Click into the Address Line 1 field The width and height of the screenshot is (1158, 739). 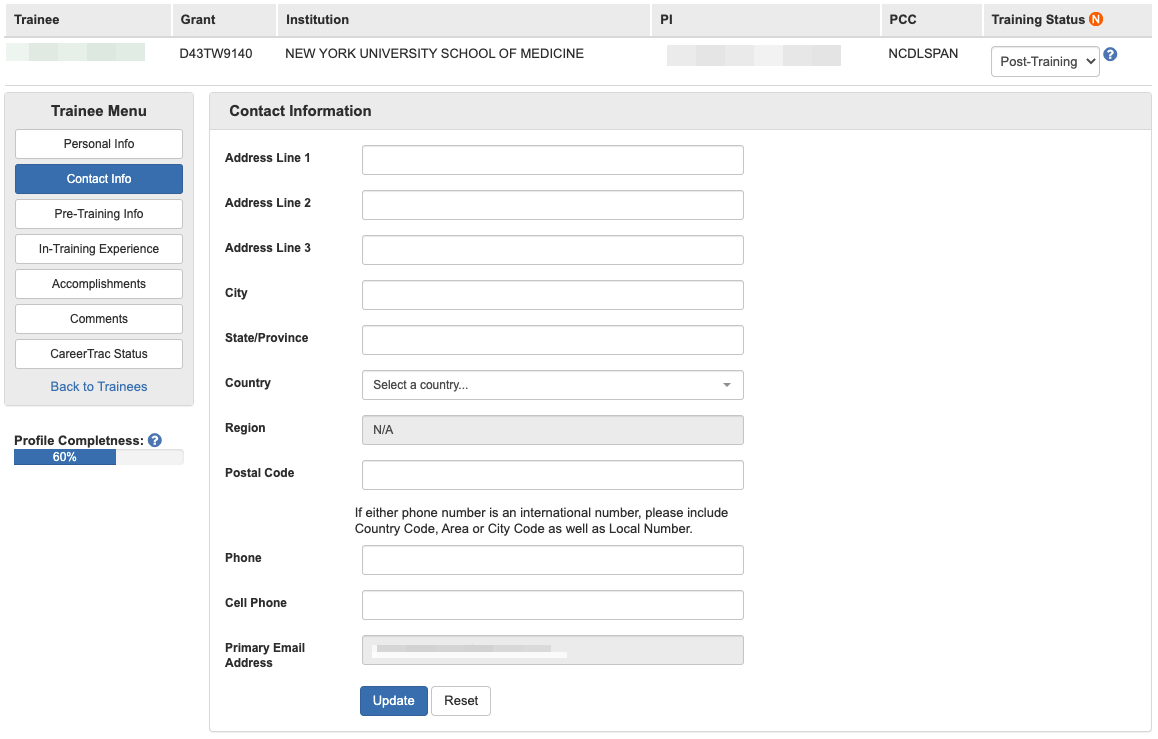(x=552, y=160)
